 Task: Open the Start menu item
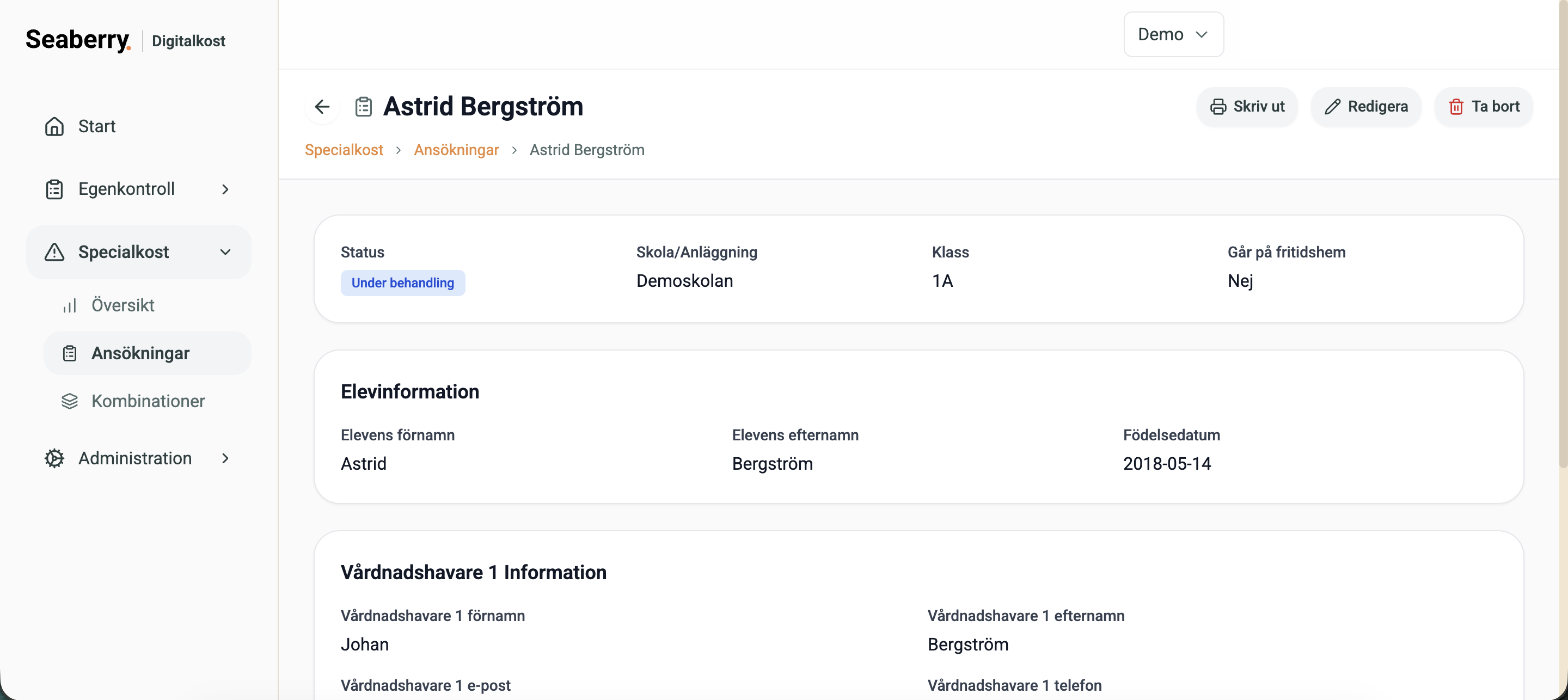click(139, 127)
